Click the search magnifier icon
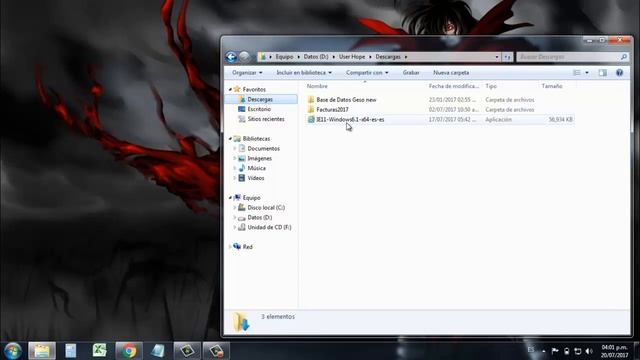The width and height of the screenshot is (640, 360). tap(624, 57)
